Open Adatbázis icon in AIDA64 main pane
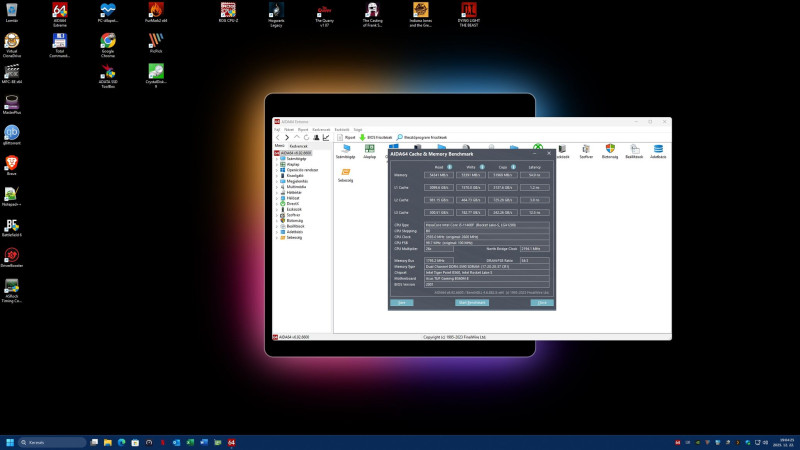Viewport: 800px width, 450px height. 658,152
